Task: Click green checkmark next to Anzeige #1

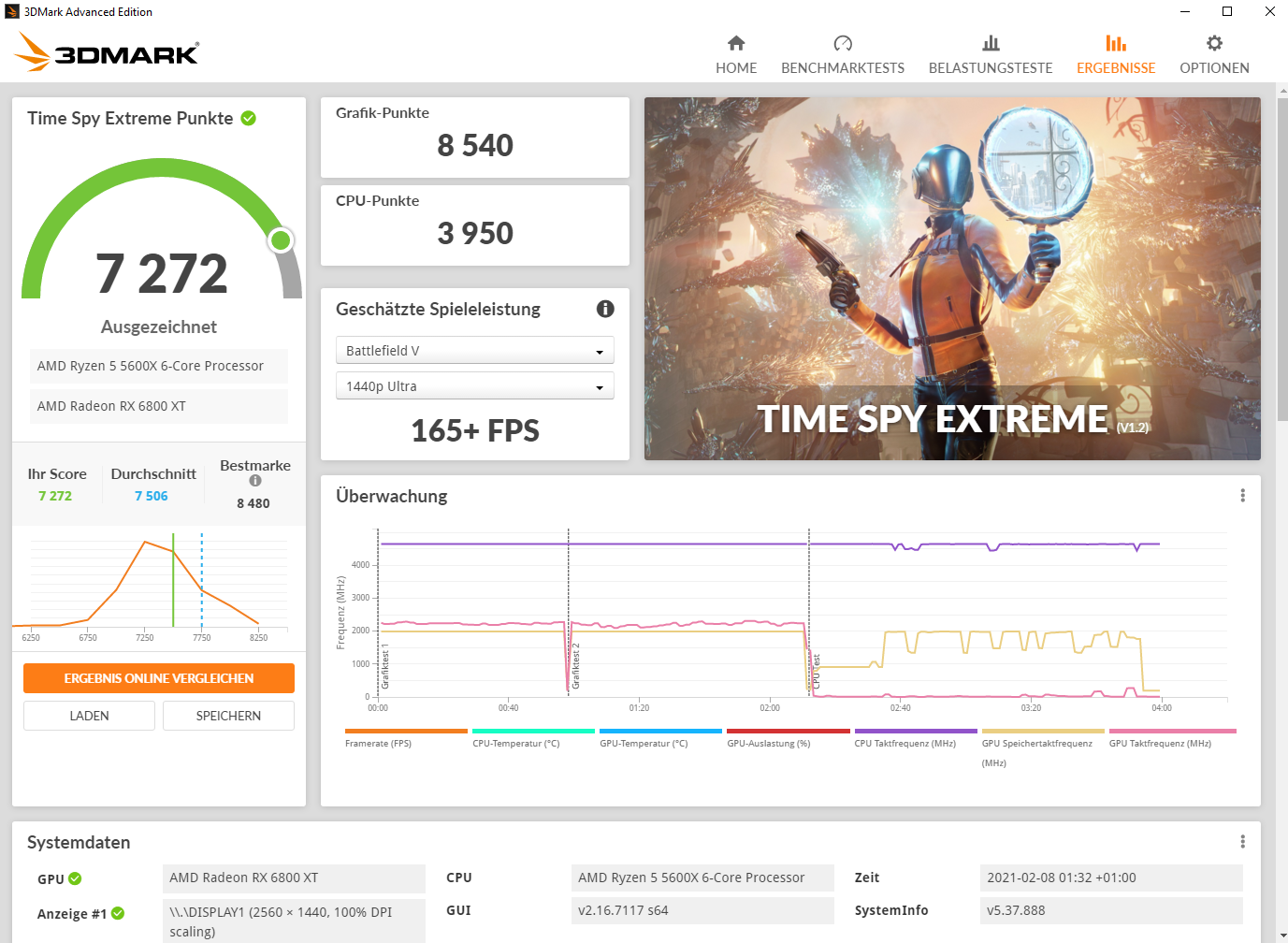Action: tap(118, 913)
